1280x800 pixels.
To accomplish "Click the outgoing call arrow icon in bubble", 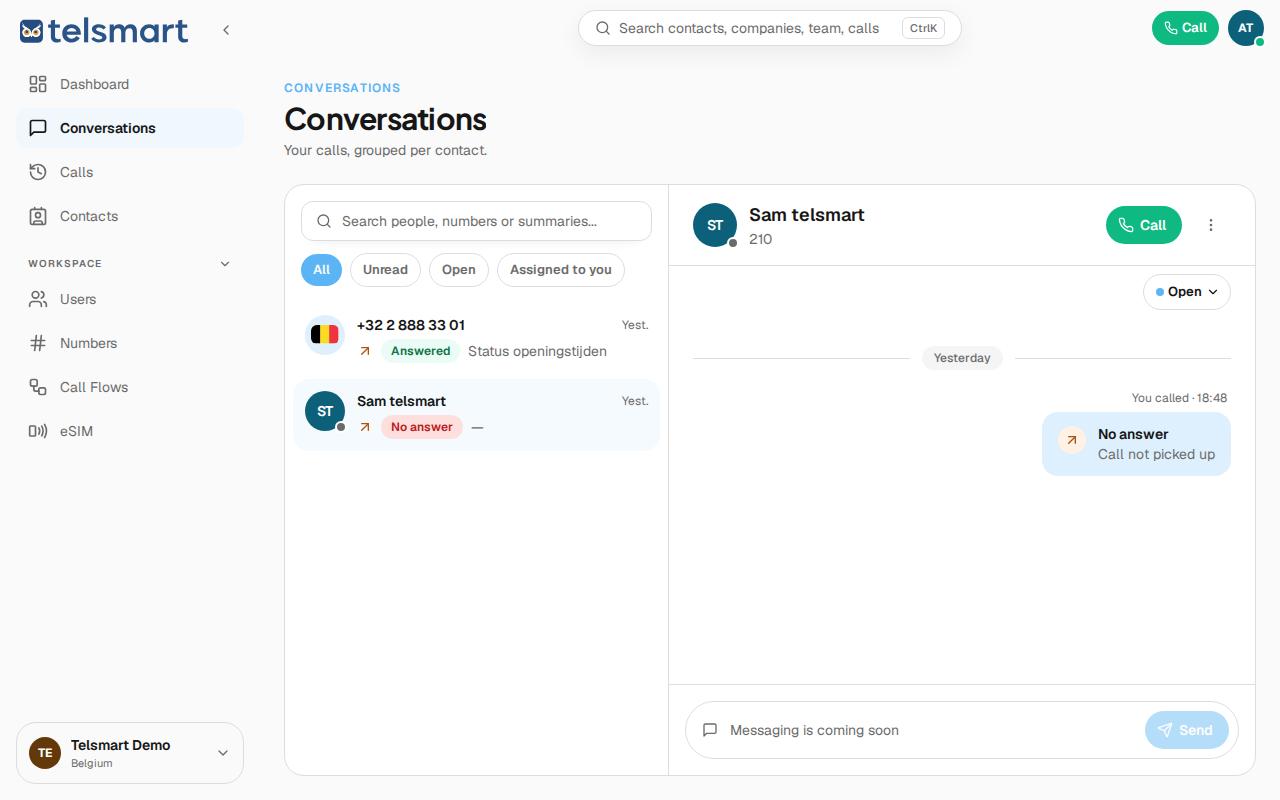I will tap(1072, 440).
